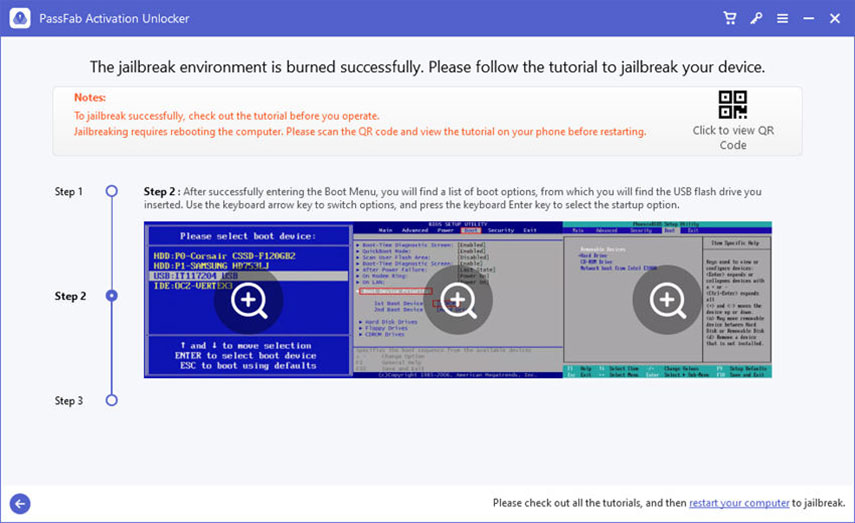The width and height of the screenshot is (855, 523).
Task: Switch to the Step 1 label
Action: pos(69,191)
